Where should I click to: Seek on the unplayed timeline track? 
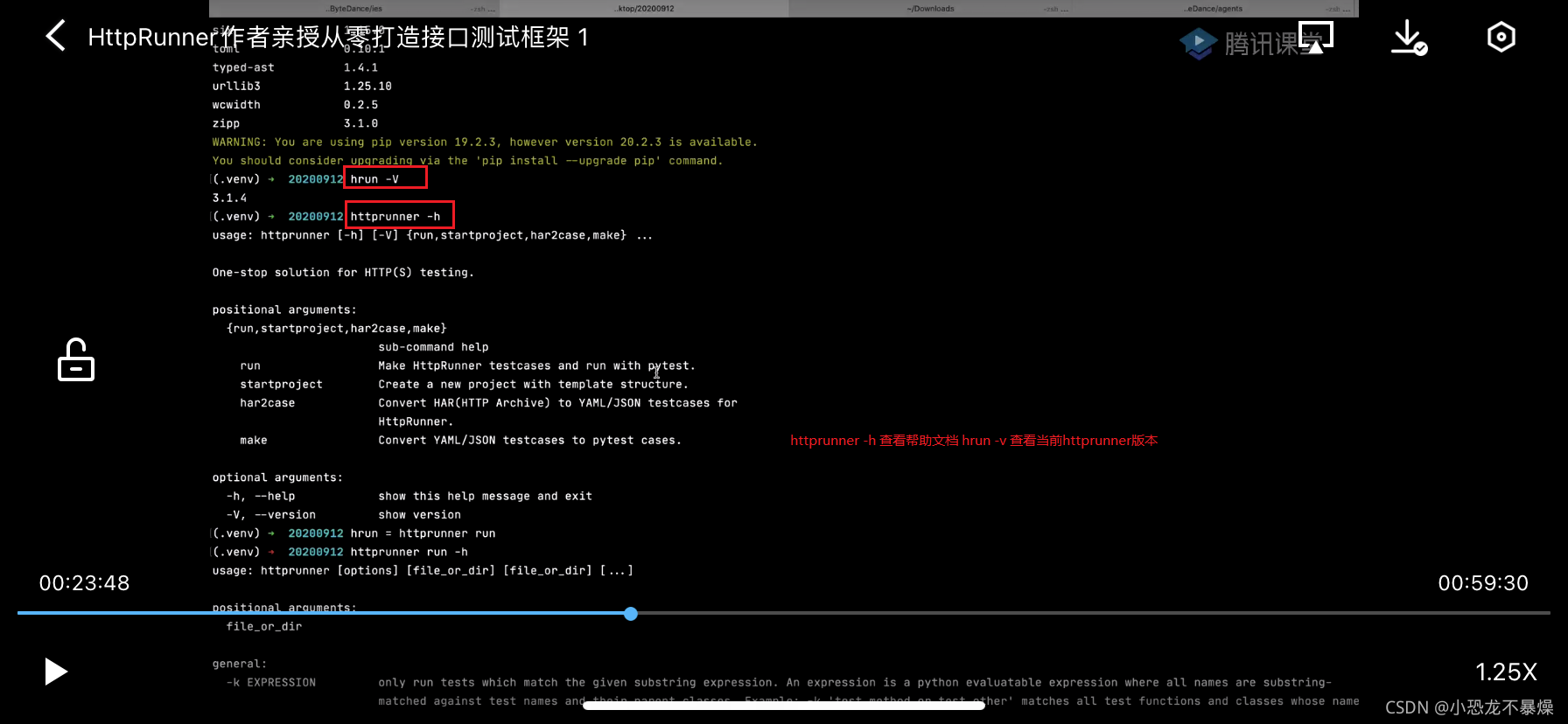tap(1094, 613)
